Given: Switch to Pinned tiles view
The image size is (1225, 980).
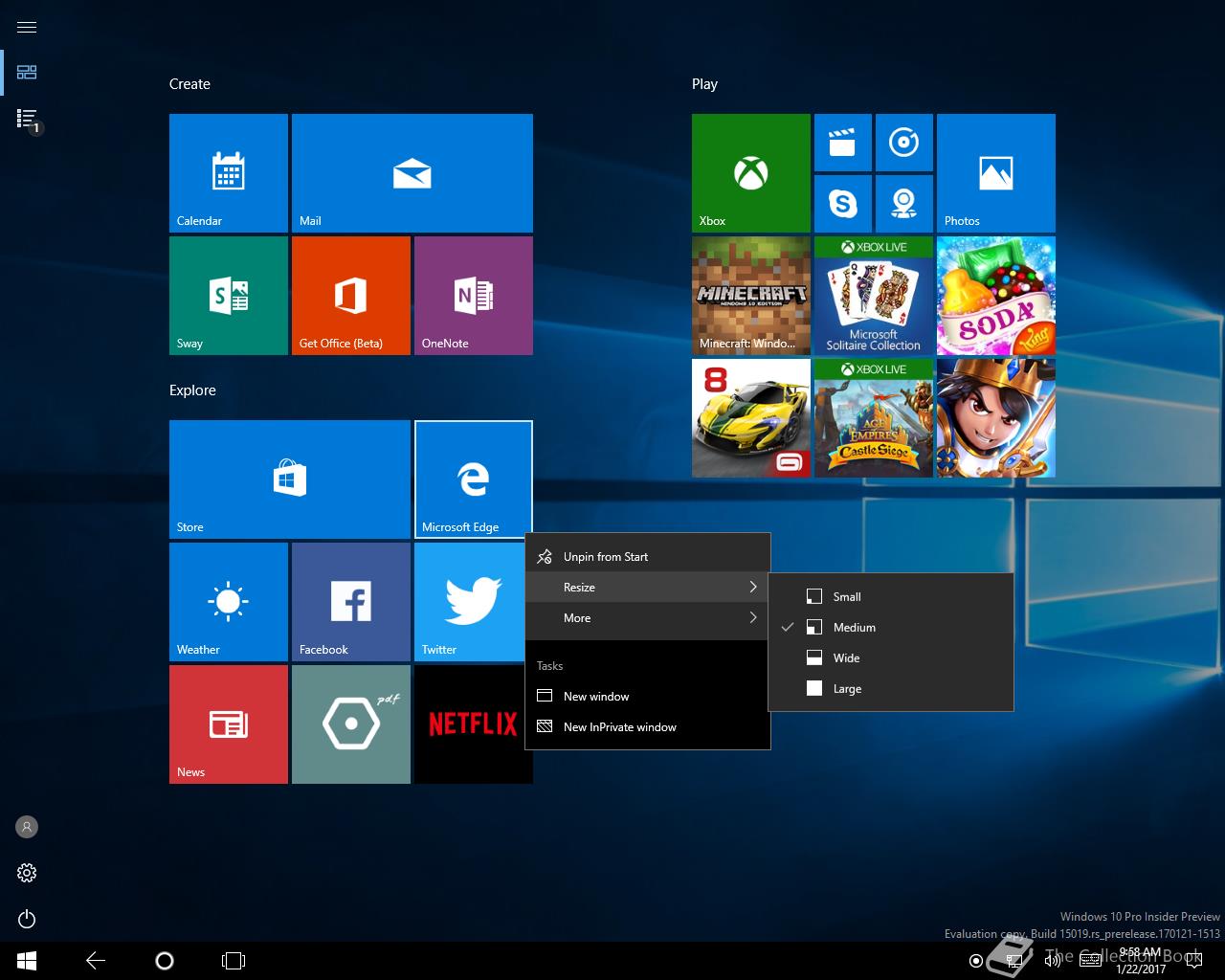Looking at the screenshot, I should click(x=27, y=73).
